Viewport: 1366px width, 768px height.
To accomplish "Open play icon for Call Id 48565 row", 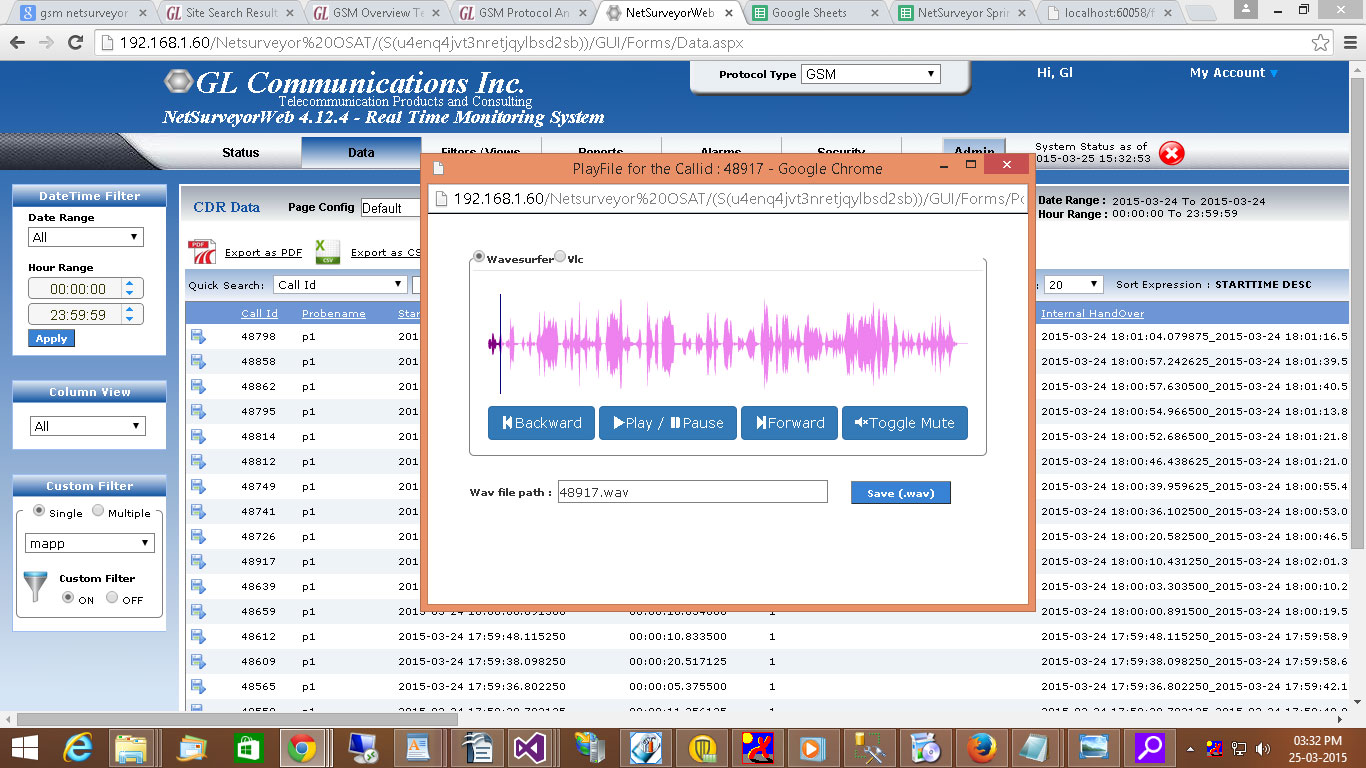I will click(198, 687).
